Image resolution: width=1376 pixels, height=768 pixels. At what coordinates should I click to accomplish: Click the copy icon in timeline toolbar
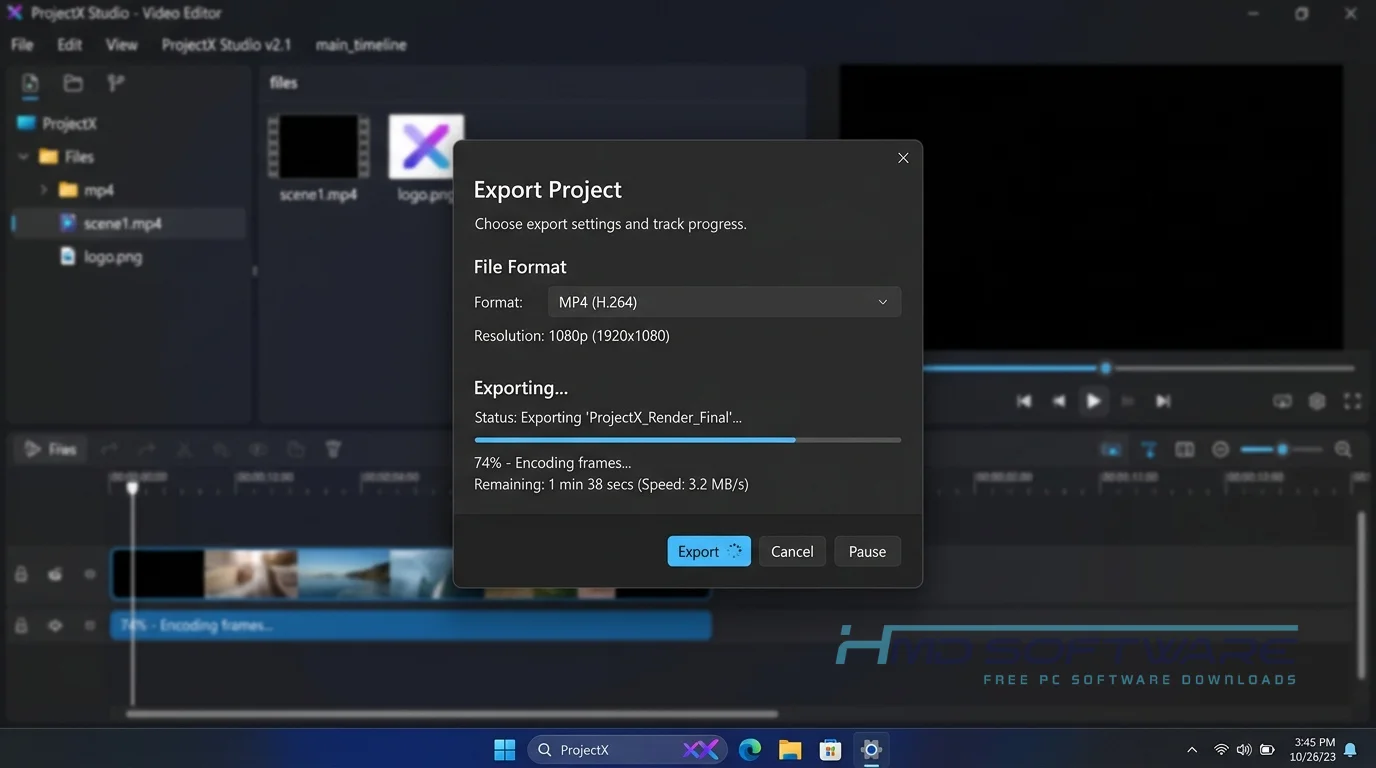(295, 450)
